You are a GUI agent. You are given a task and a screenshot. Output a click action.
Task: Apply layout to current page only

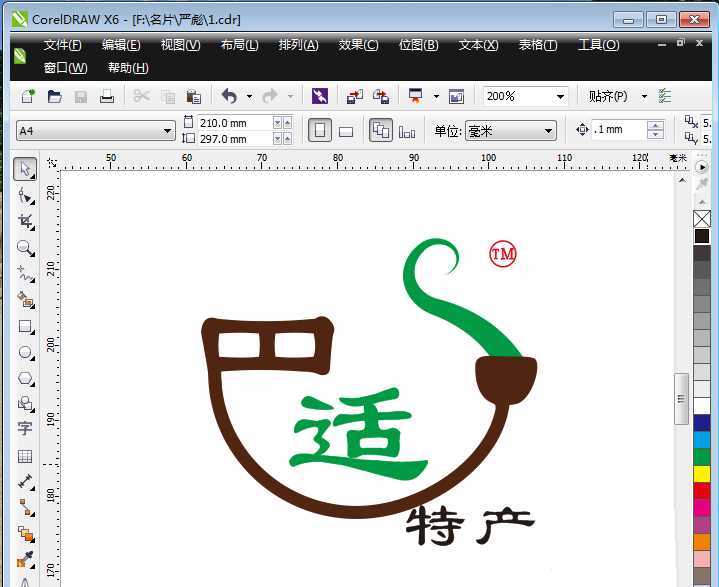coord(407,132)
